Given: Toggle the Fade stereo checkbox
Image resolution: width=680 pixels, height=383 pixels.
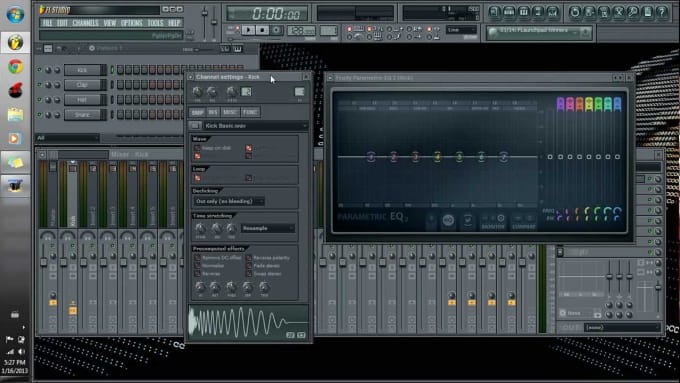Looking at the screenshot, I should (249, 265).
